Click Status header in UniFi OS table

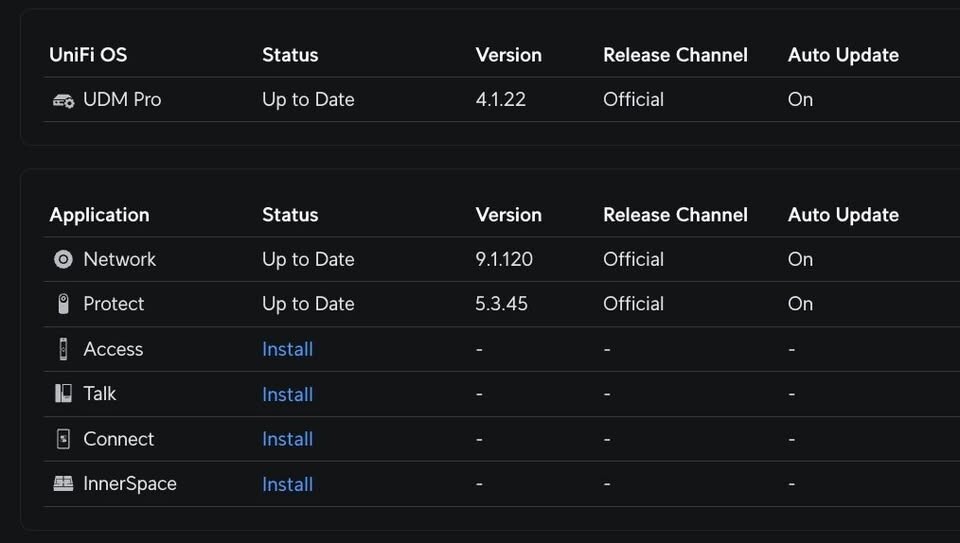click(x=290, y=55)
